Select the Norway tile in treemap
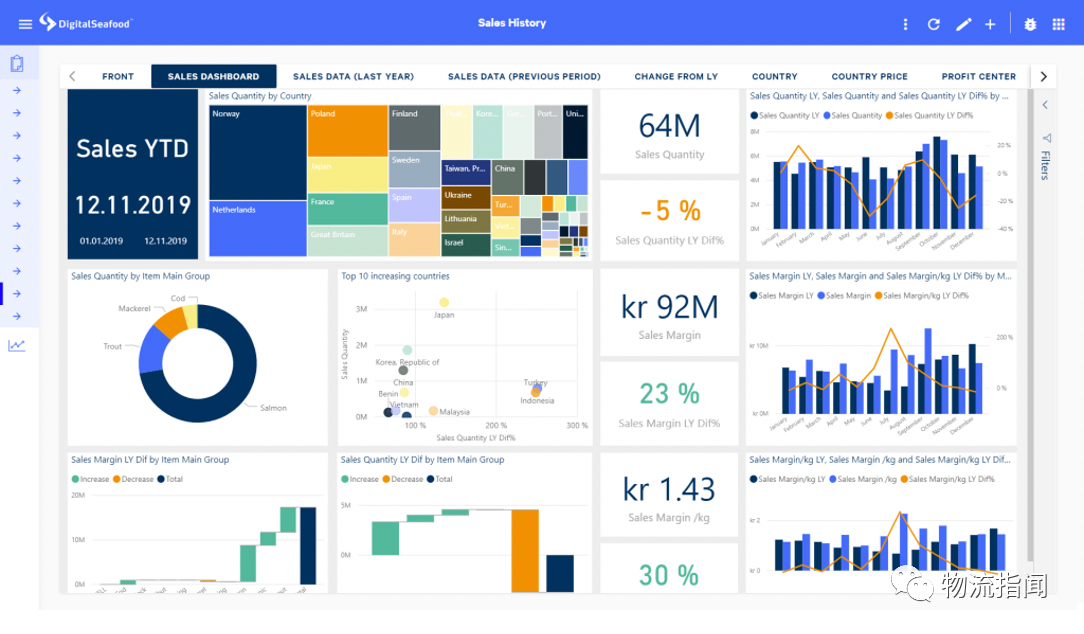1084x634 pixels. pos(258,153)
